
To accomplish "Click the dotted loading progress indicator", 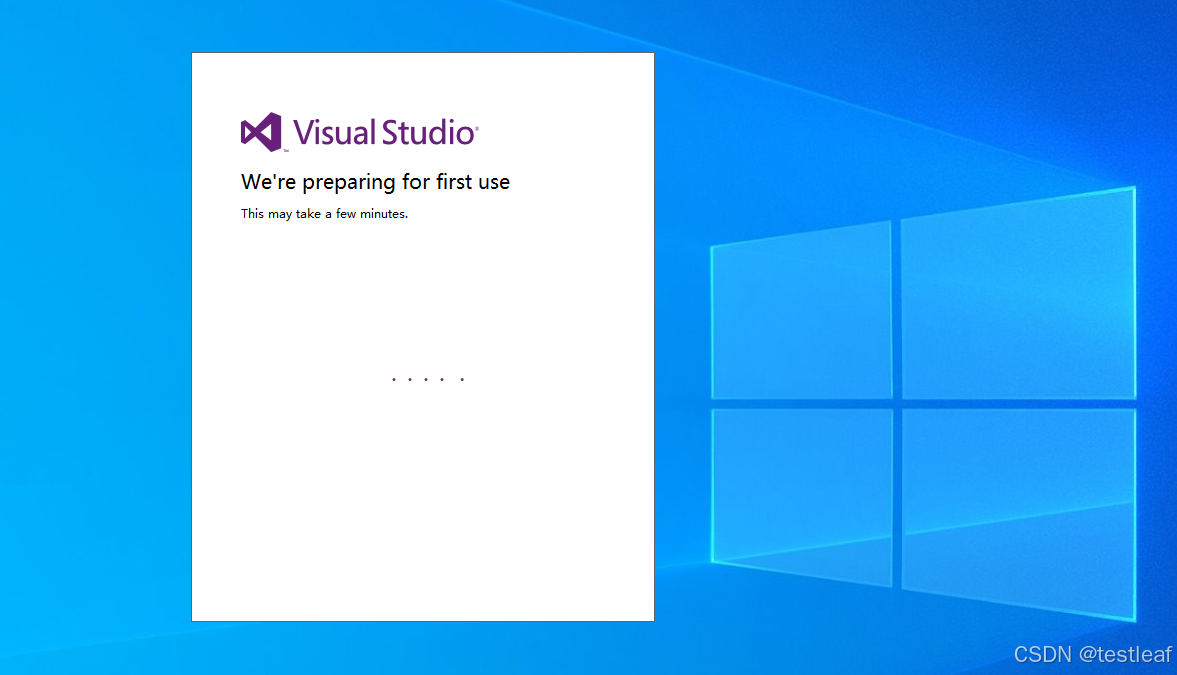I will [x=428, y=379].
